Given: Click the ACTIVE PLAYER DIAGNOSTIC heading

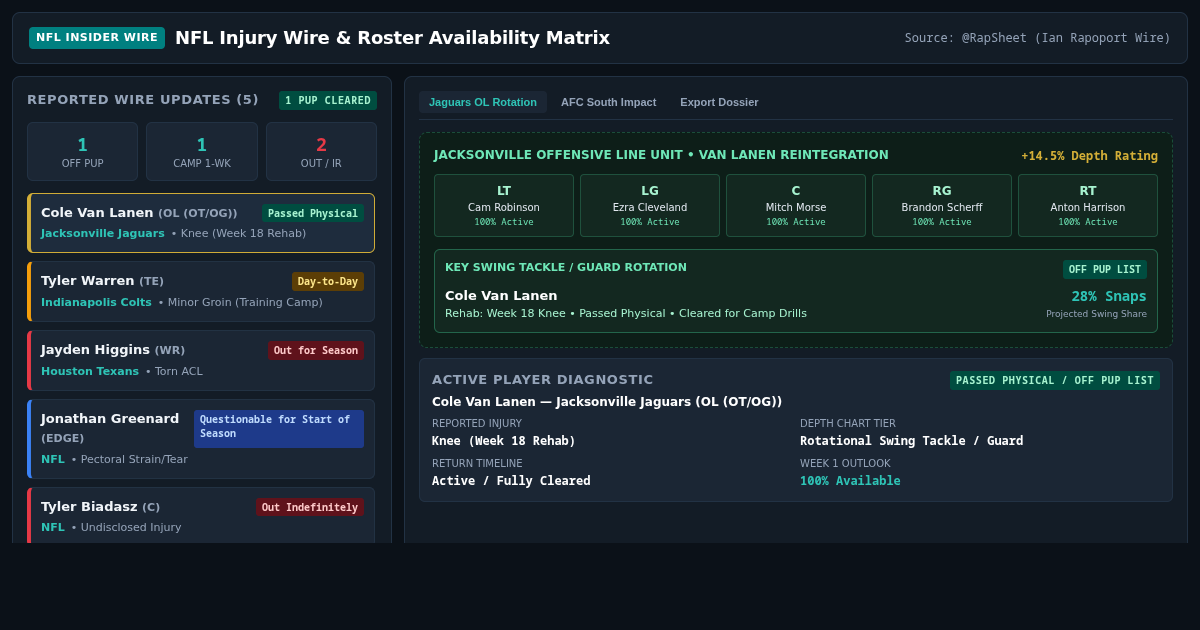Looking at the screenshot, I should point(542,380).
